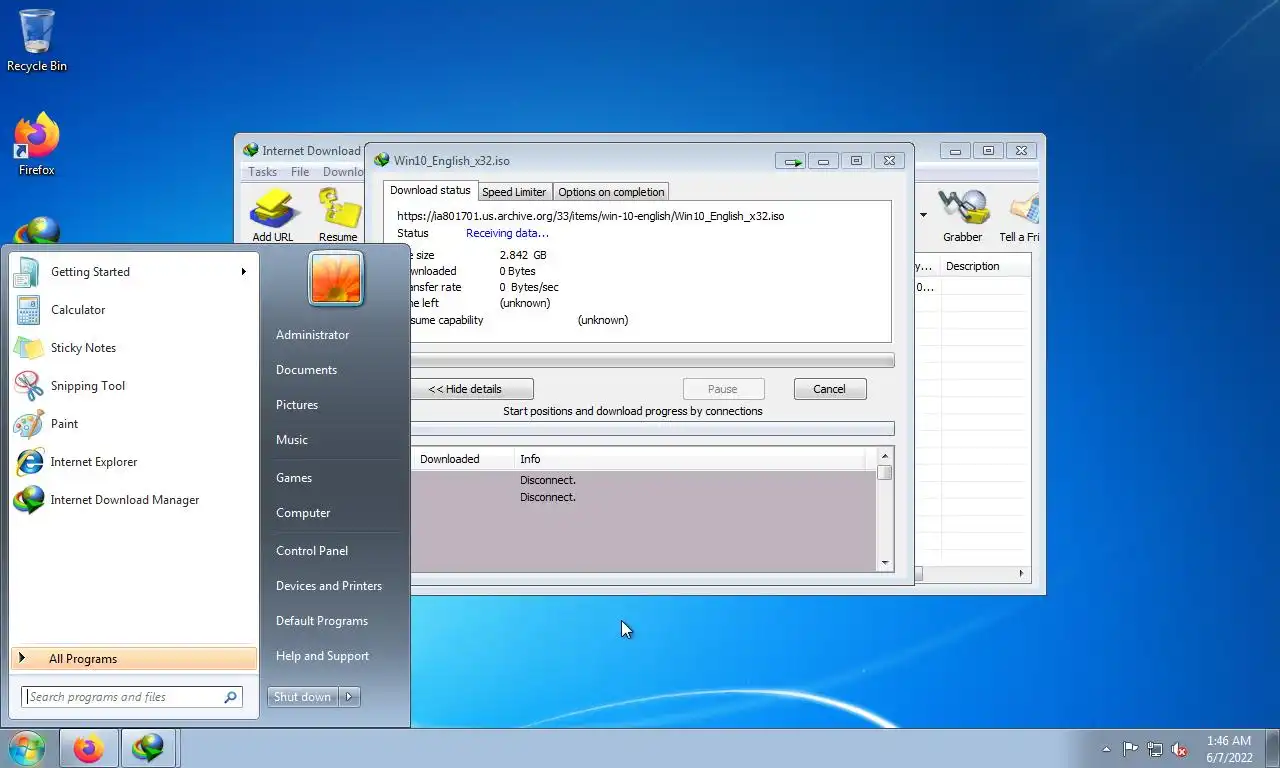
Task: Click Resume in the IDM toolbar
Action: click(338, 216)
